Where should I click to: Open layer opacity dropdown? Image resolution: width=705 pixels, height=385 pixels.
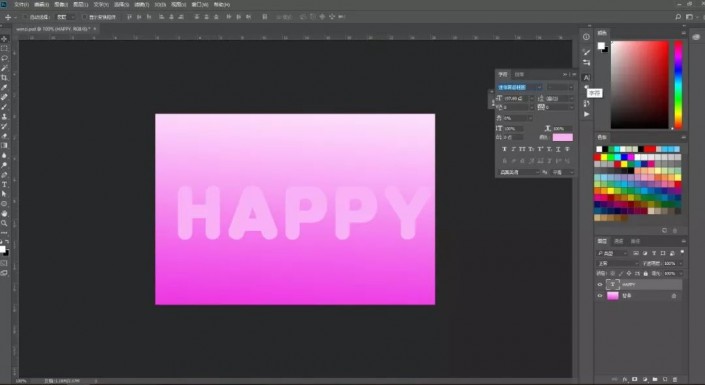pos(680,263)
